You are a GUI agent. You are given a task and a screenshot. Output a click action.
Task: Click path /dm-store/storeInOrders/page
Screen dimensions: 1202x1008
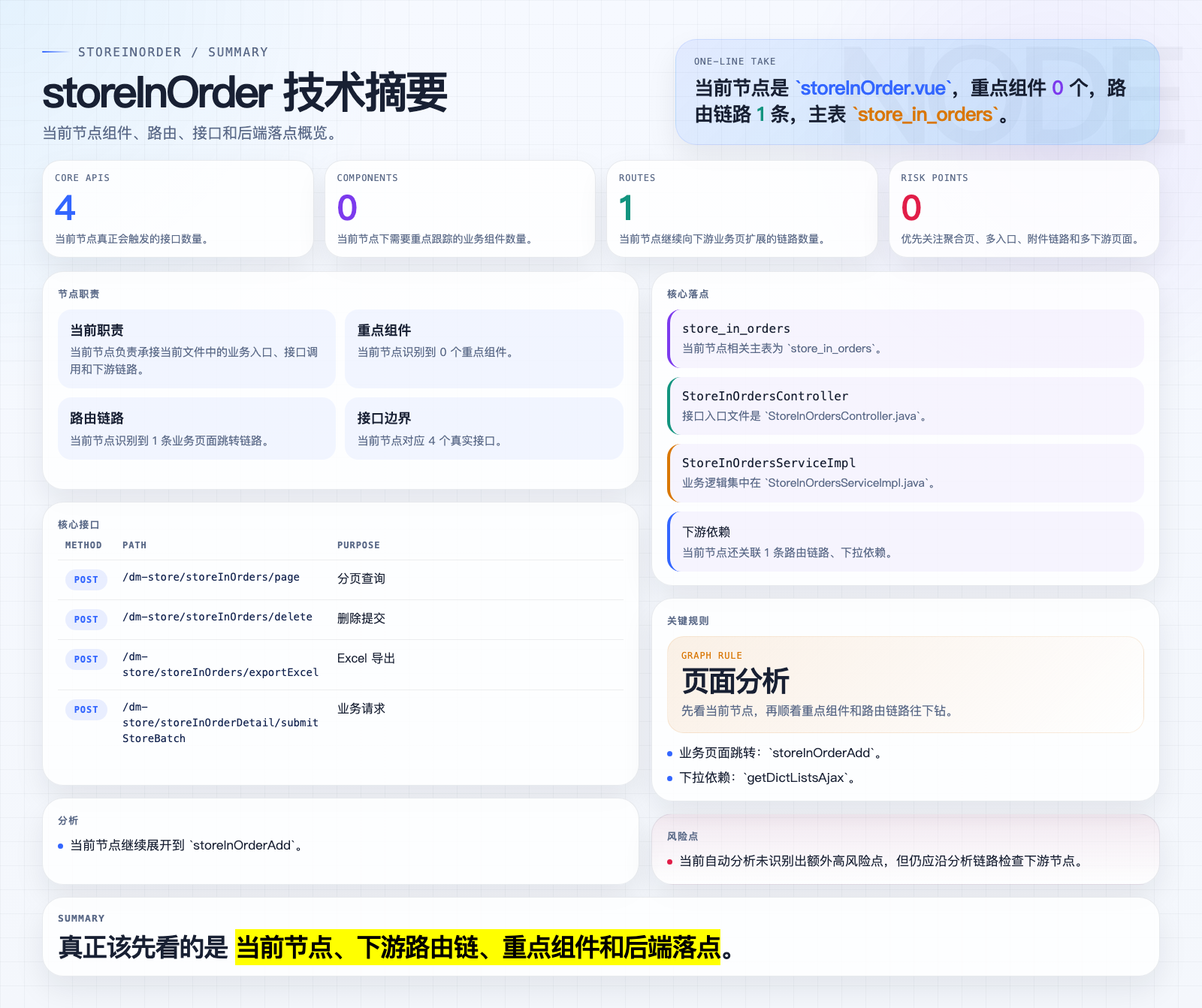pos(211,577)
